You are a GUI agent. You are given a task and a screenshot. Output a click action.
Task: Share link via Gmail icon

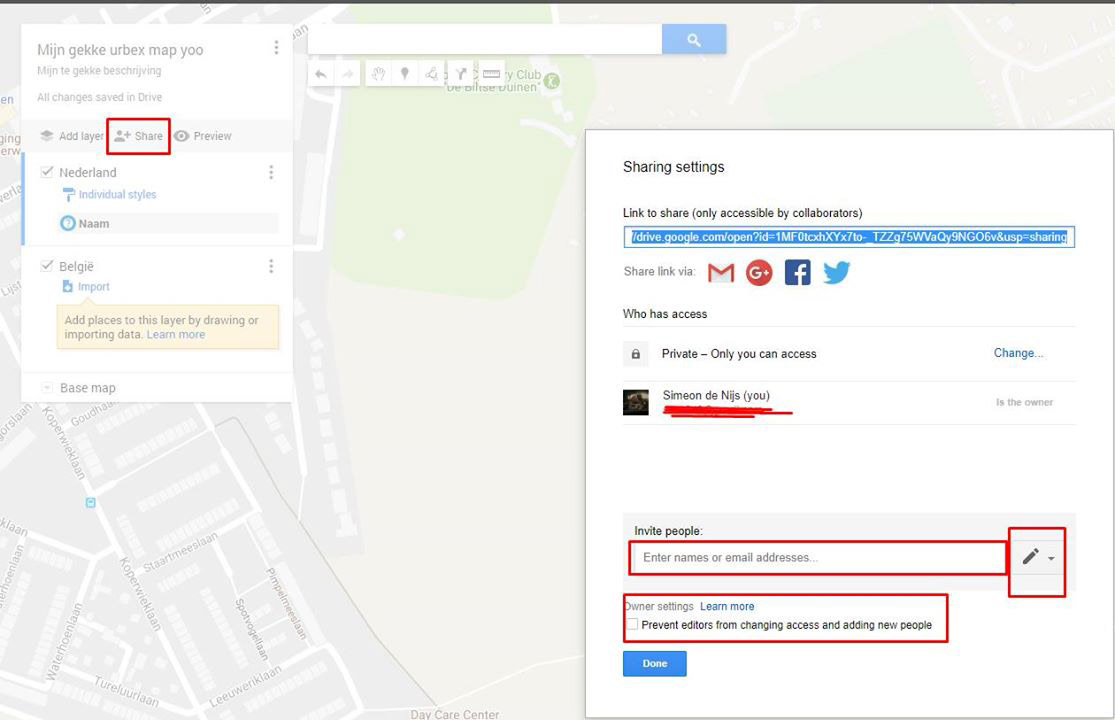coord(720,273)
